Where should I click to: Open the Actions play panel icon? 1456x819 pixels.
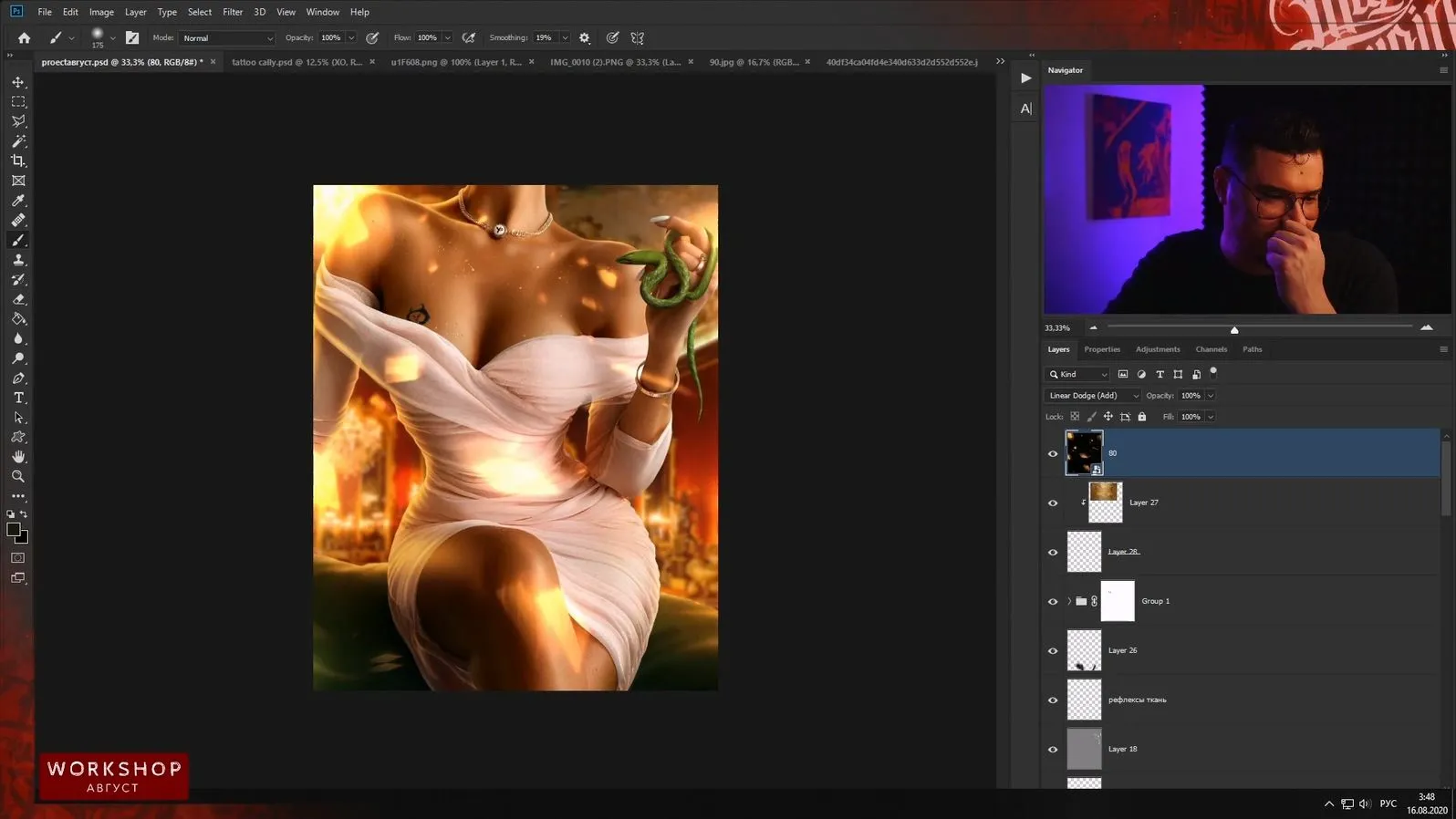[x=1026, y=78]
